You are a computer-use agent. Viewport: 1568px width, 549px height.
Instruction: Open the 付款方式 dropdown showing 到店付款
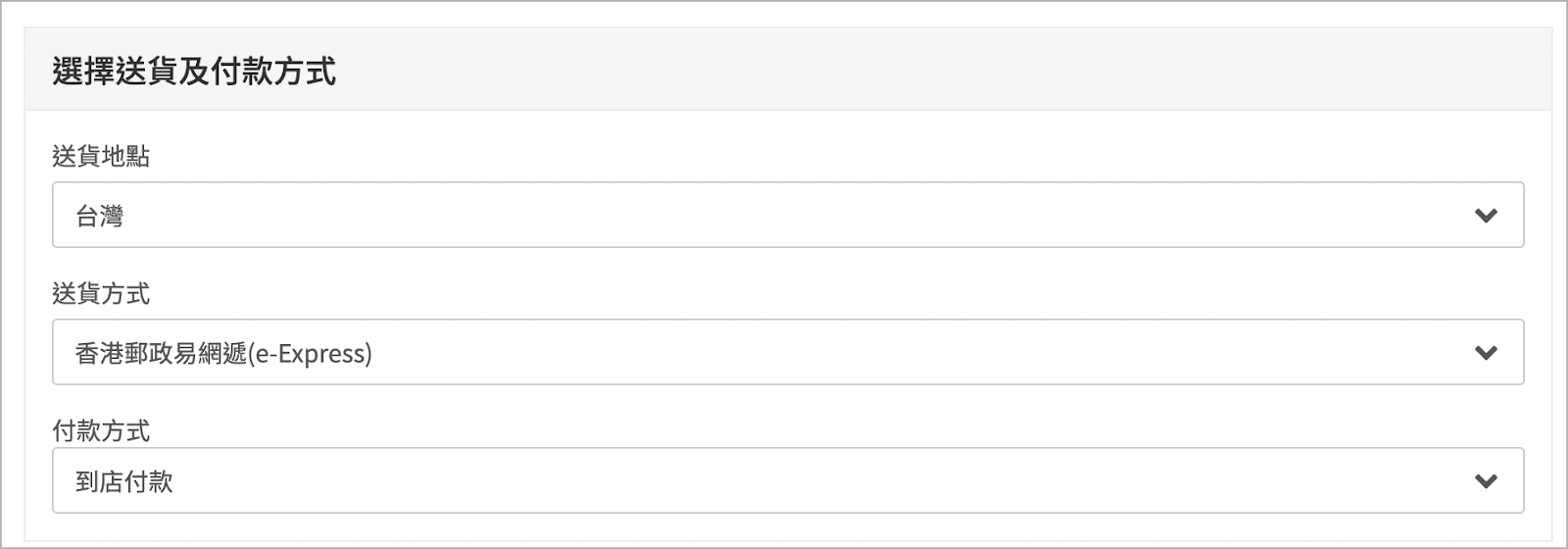[x=788, y=480]
